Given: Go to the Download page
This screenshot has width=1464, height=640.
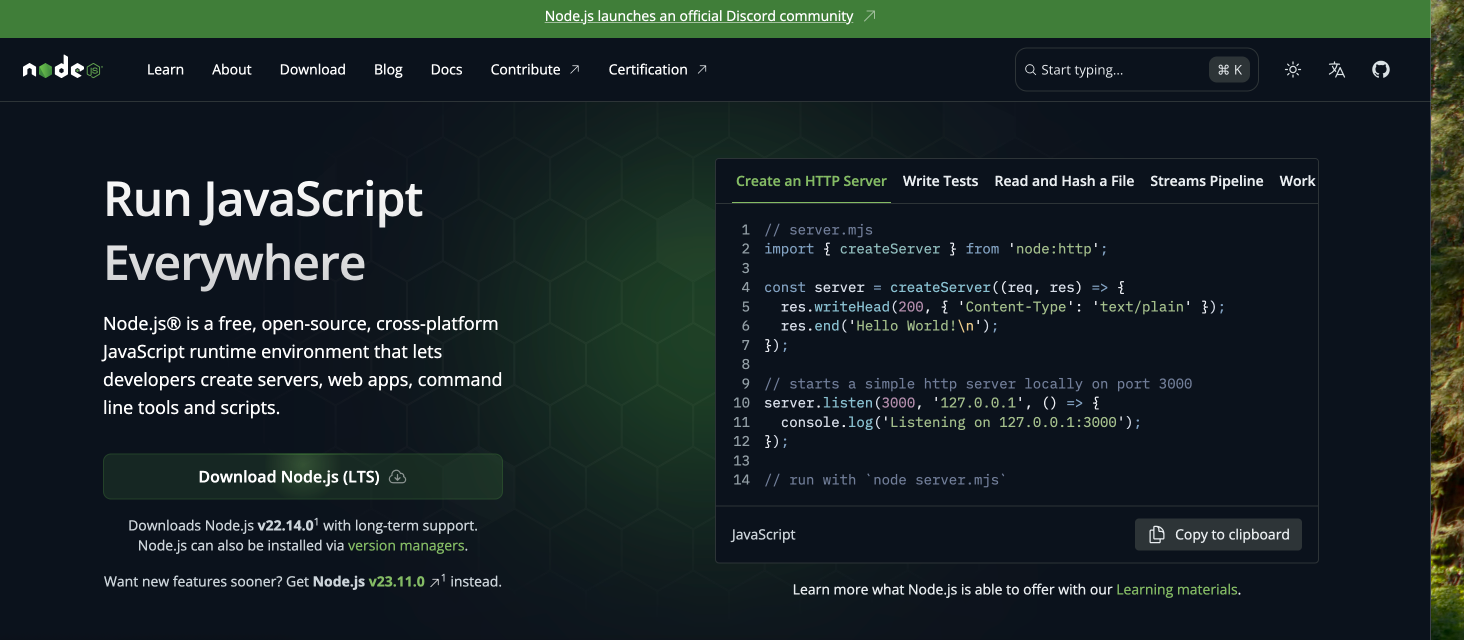Looking at the screenshot, I should point(313,70).
